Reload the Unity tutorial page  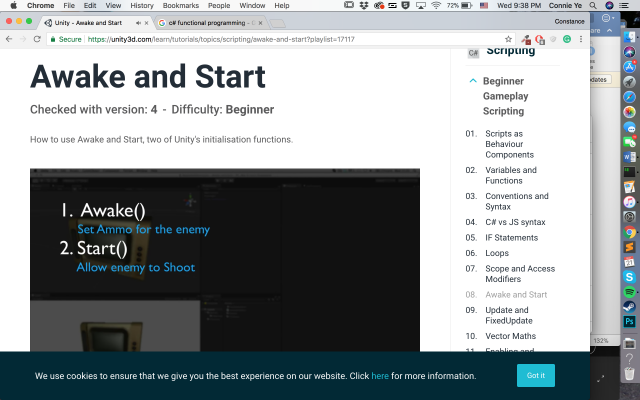tap(37, 39)
